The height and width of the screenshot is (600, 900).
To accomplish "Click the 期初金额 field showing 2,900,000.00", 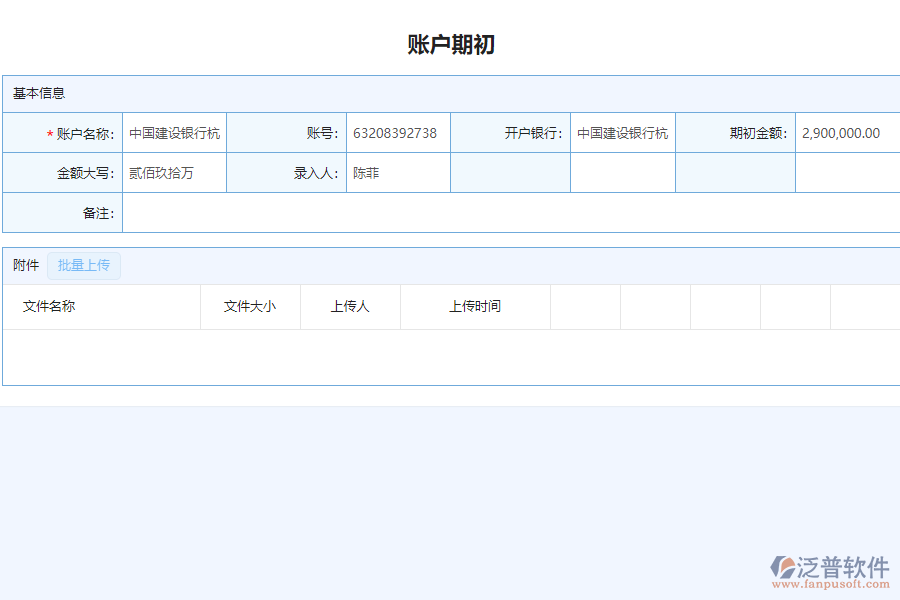I will [x=845, y=133].
